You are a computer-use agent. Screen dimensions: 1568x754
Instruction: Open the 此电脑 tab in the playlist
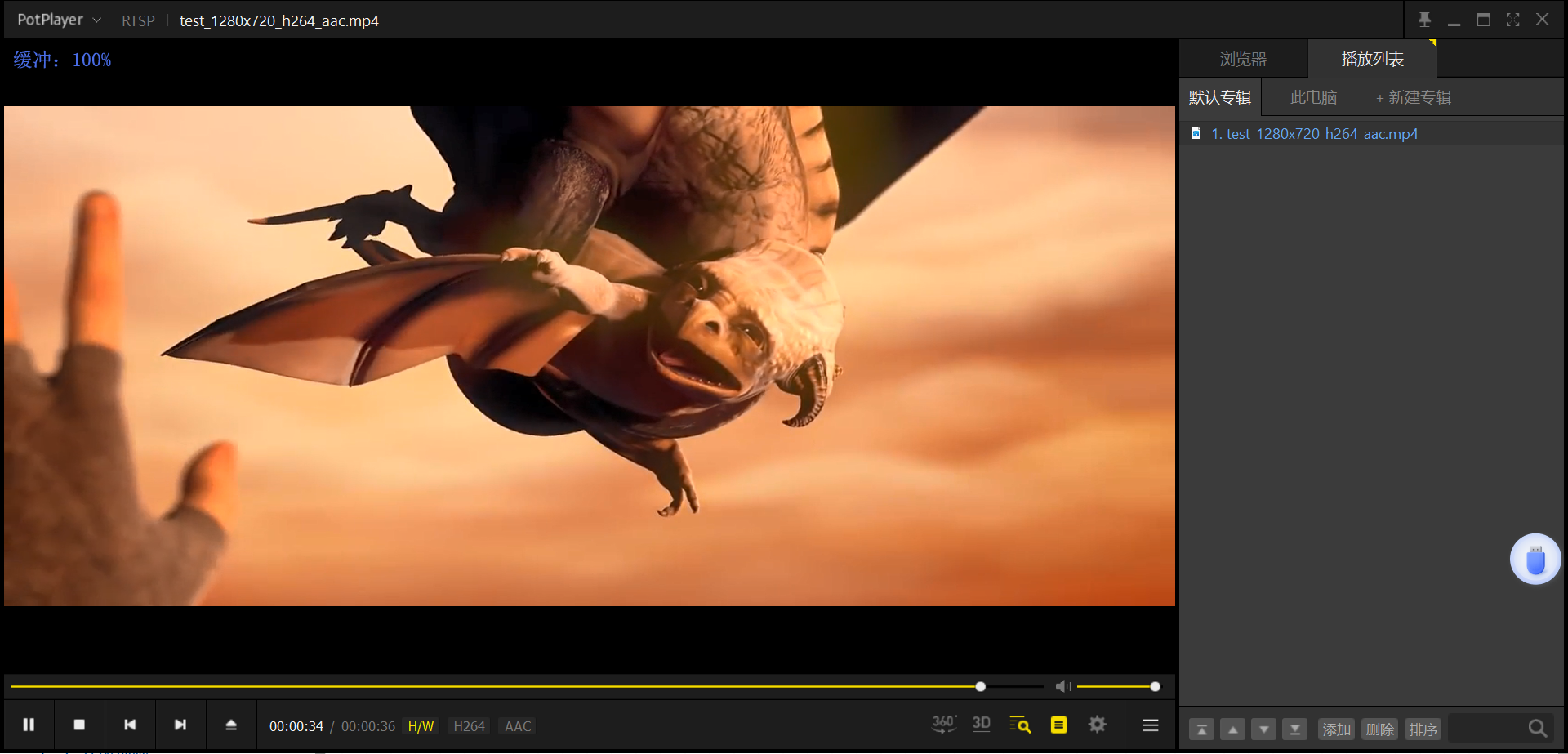click(x=1313, y=98)
